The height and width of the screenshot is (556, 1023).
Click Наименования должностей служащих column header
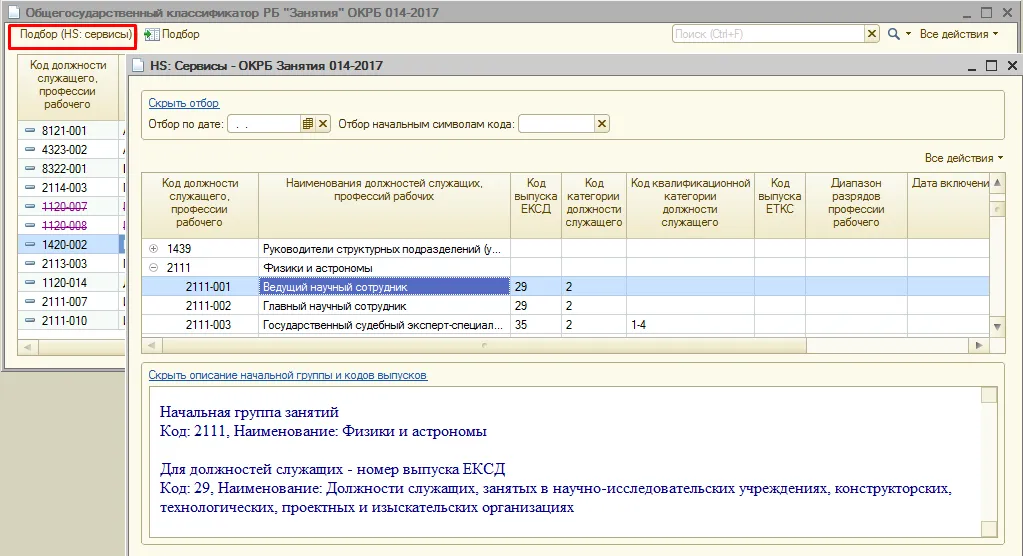pyautogui.click(x=384, y=205)
